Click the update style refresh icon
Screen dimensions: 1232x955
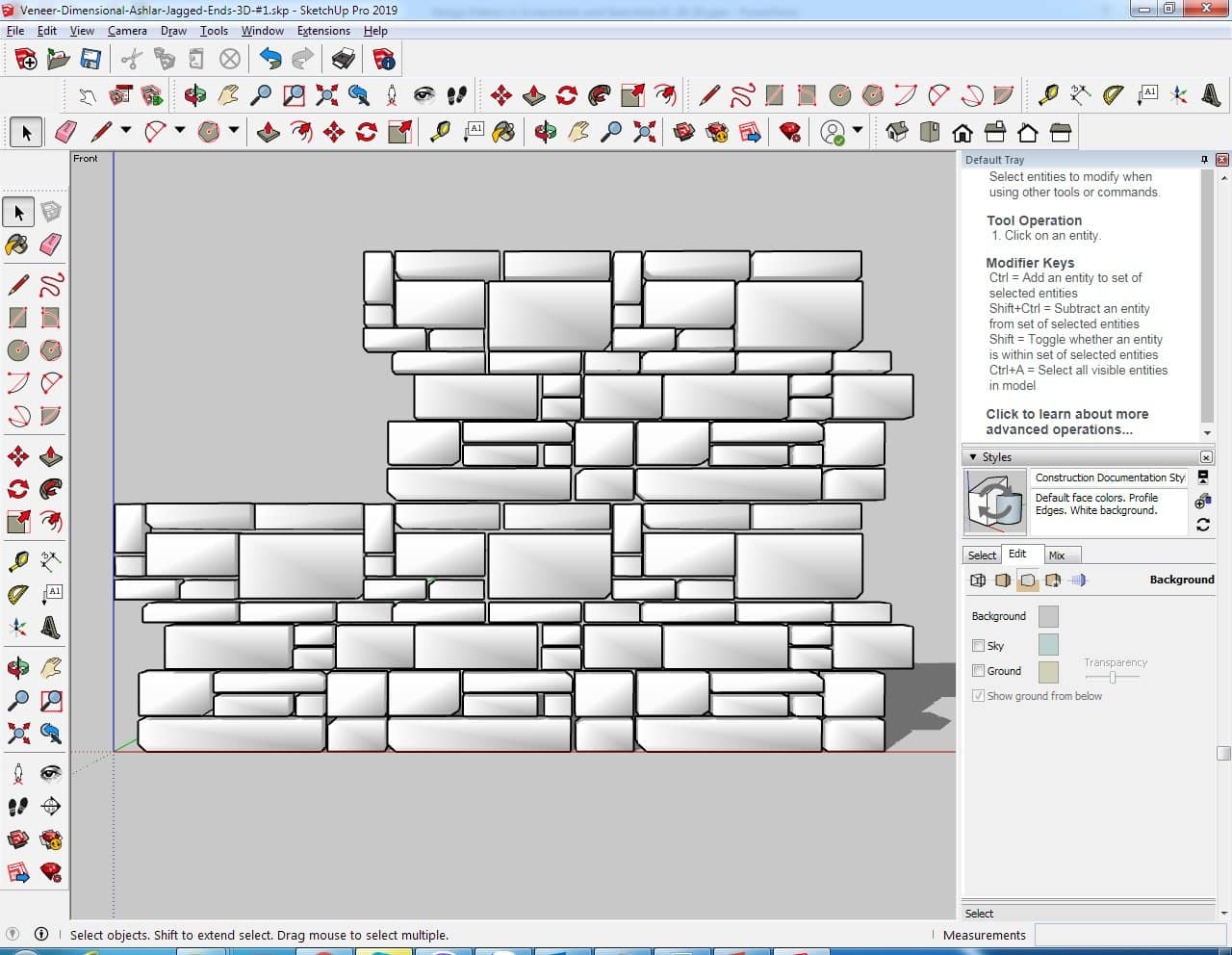1203,525
